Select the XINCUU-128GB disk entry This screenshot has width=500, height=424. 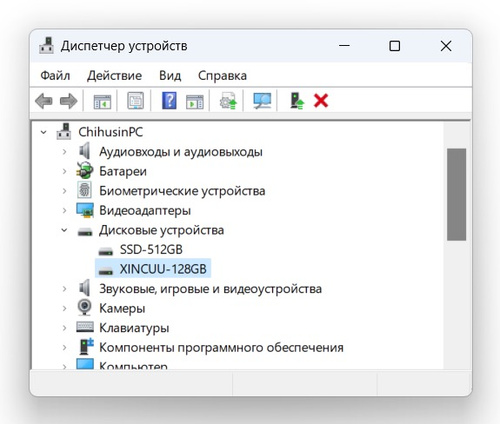163,269
